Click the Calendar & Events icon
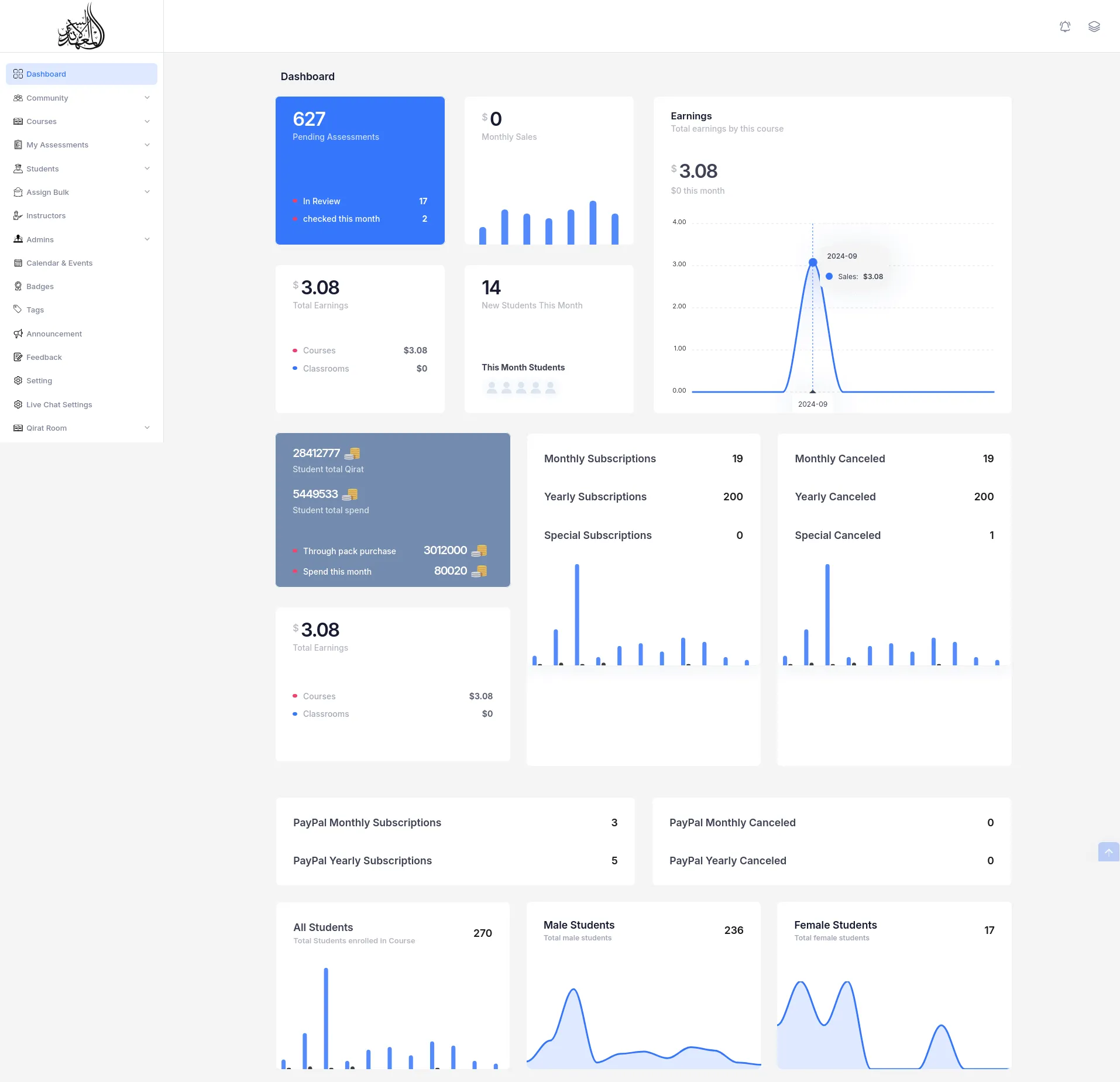The height and width of the screenshot is (1082, 1120). (18, 263)
